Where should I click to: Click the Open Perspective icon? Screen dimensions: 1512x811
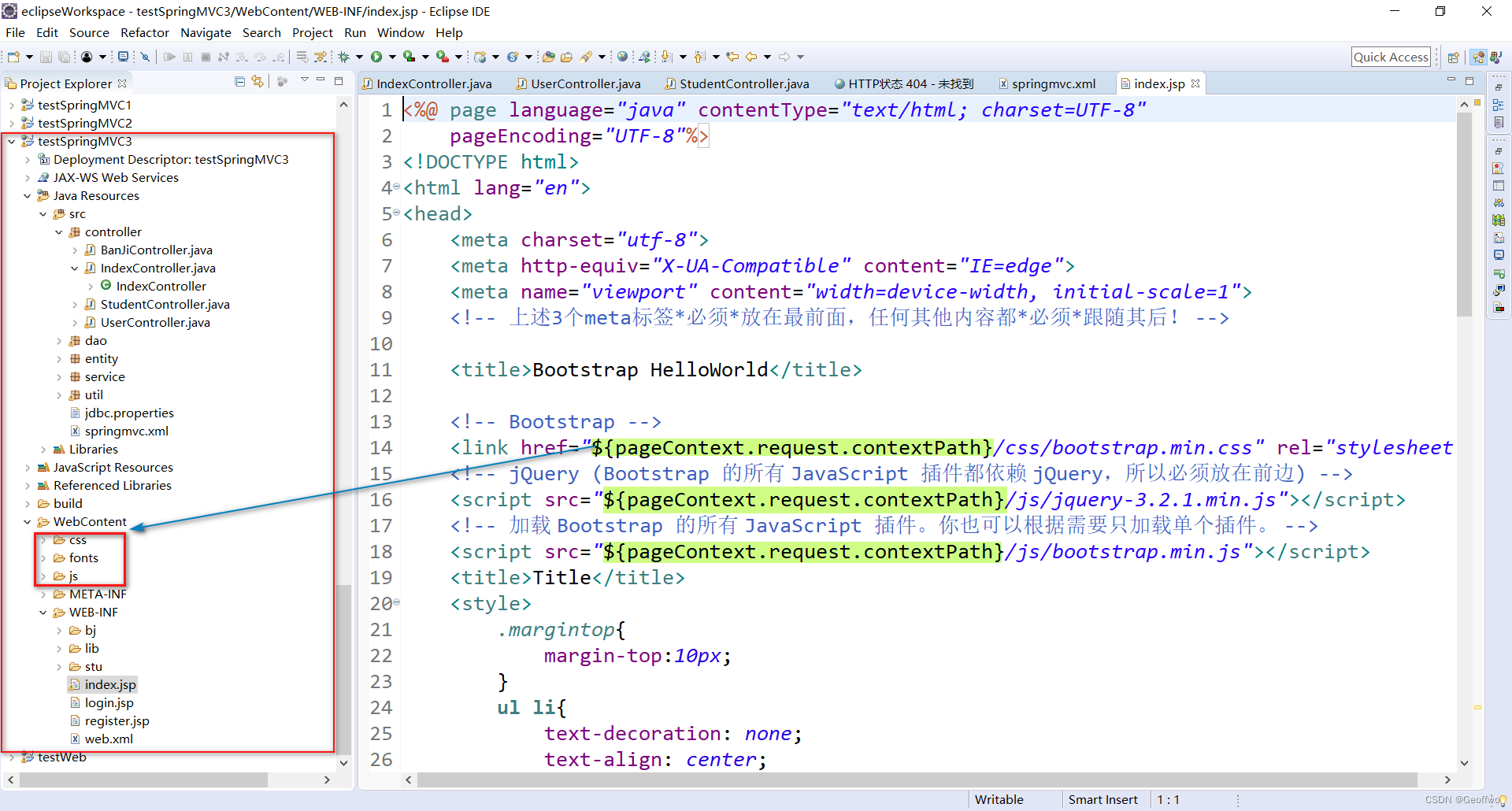(1454, 57)
